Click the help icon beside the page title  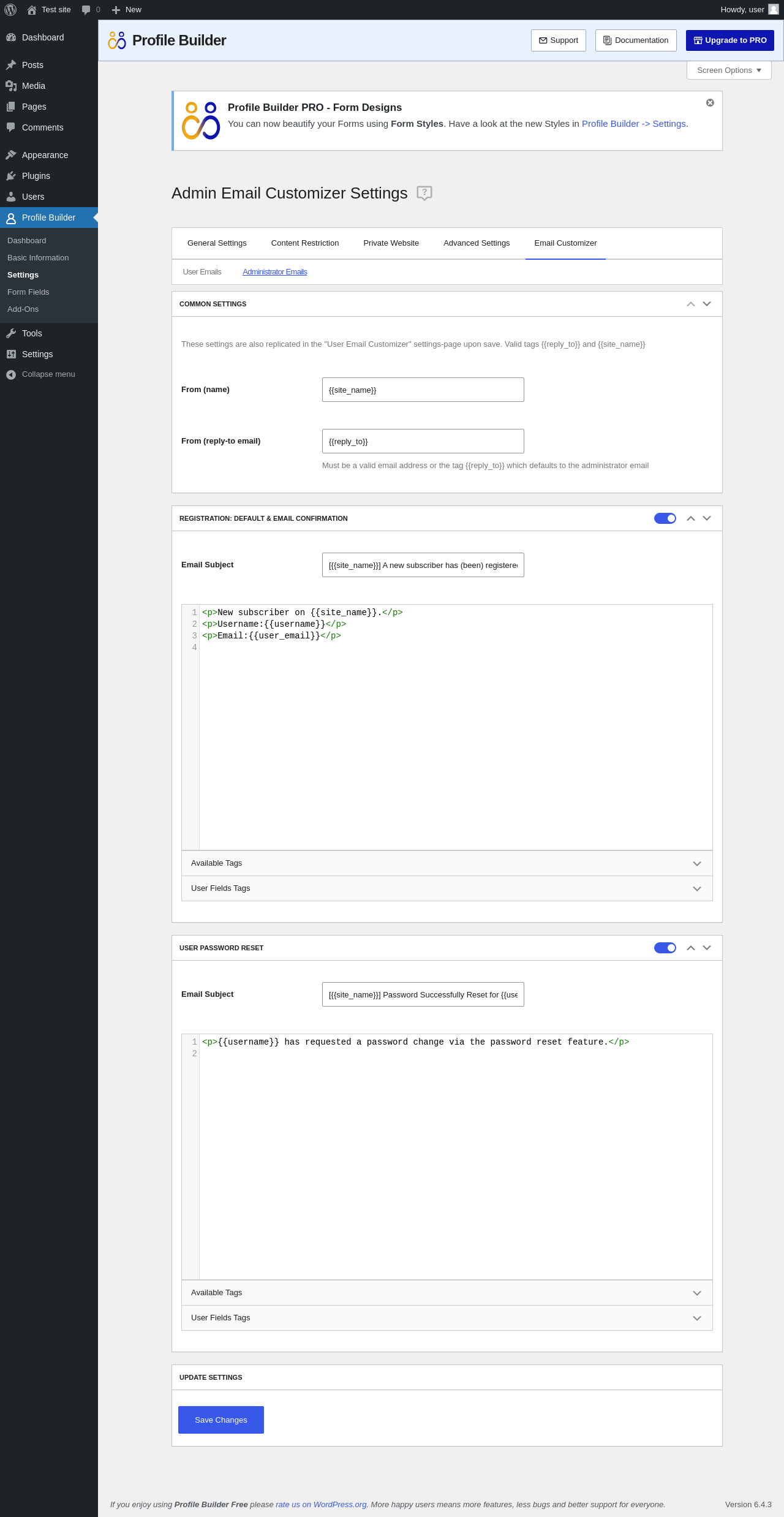[x=424, y=193]
